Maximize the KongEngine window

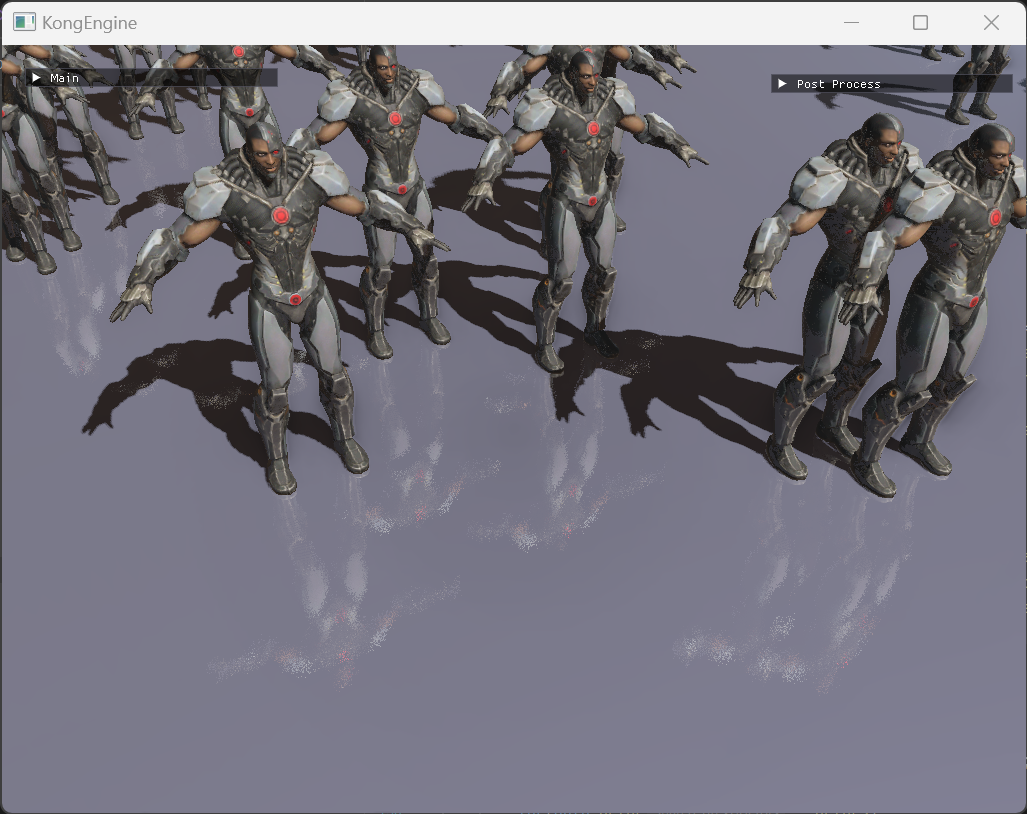tap(920, 22)
